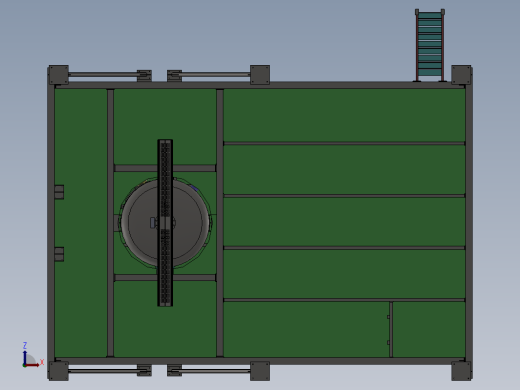Image resolution: width=520 pixels, height=390 pixels.
Task: Select the black vertical beam over the tank
Action: [x=165, y=223]
